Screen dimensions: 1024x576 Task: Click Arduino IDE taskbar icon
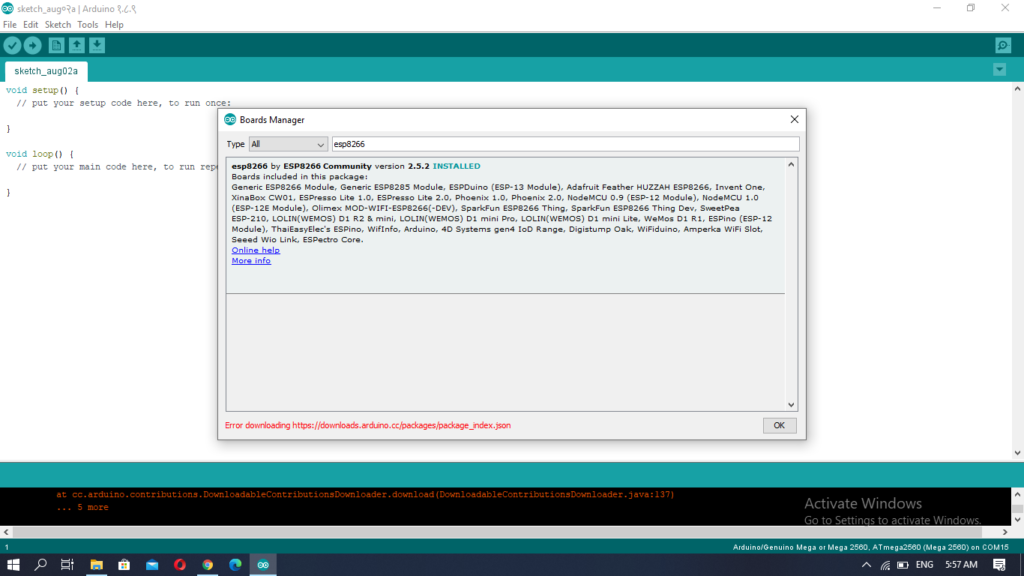(263, 565)
